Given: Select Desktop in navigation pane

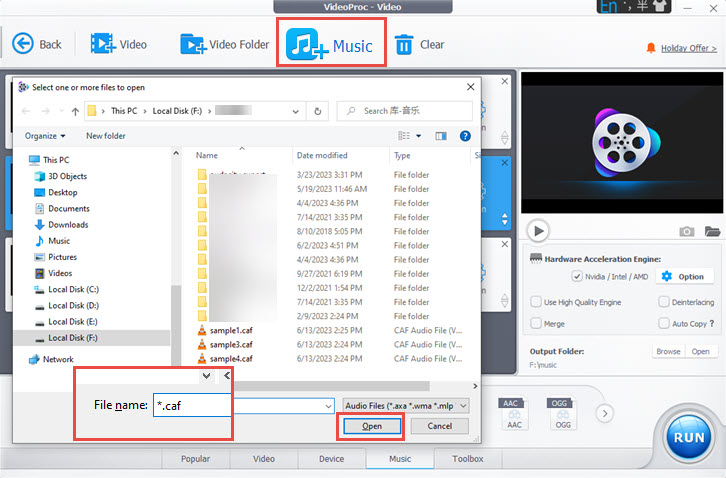Looking at the screenshot, I should coord(63,192).
